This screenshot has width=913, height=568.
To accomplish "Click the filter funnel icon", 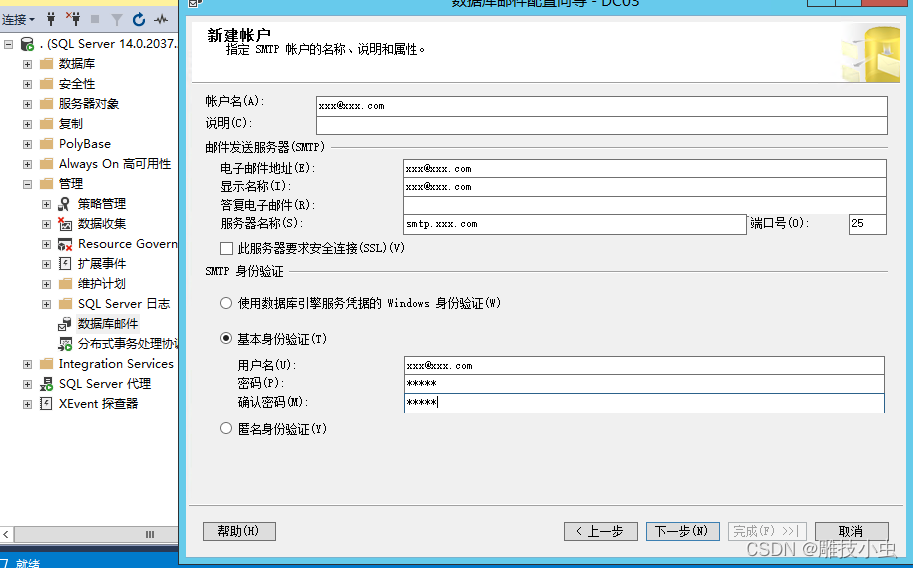I will tap(116, 20).
